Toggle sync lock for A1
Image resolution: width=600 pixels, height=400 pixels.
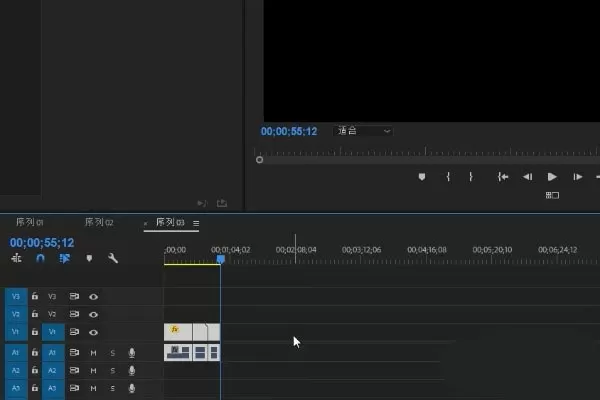[x=74, y=352]
